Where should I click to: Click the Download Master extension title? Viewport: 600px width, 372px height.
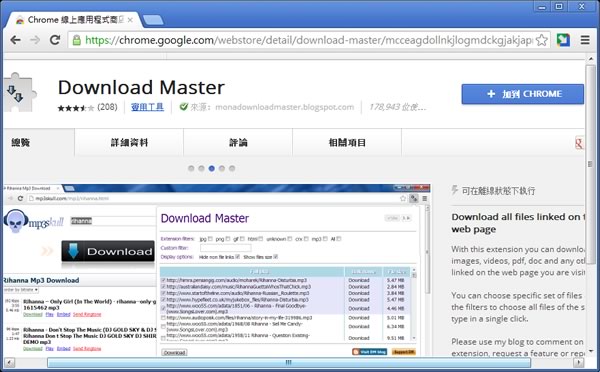pyautogui.click(x=141, y=87)
